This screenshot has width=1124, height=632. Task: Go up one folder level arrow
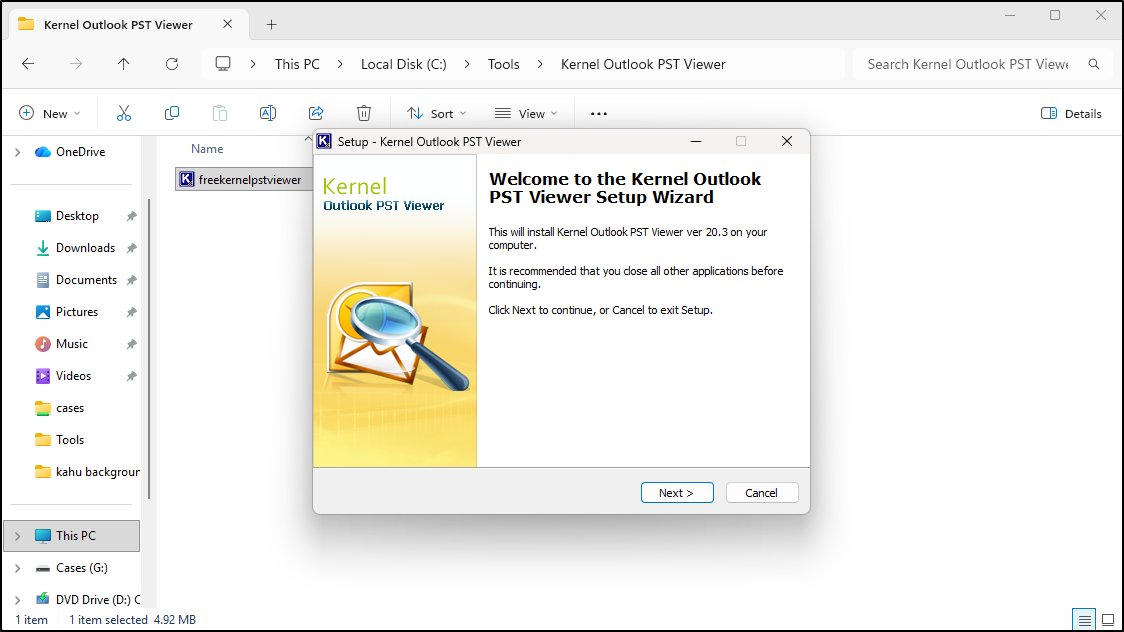tap(123, 64)
